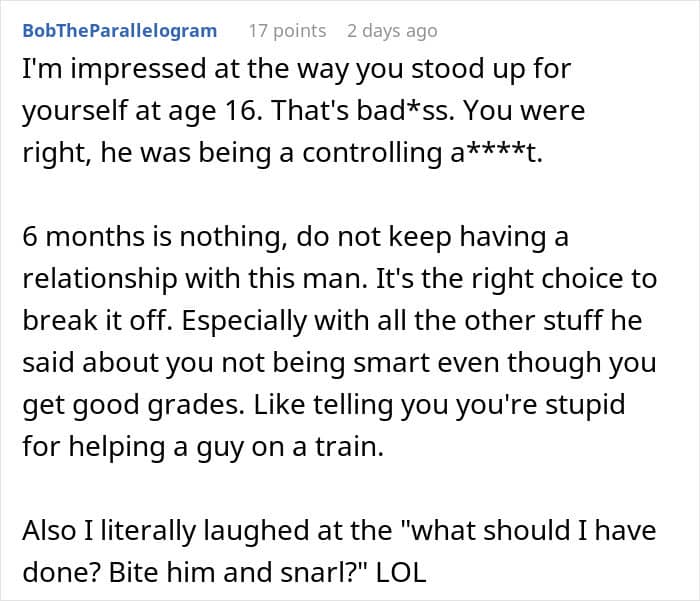The image size is (700, 601).
Task: Open the BobTheParallelogram user profile
Action: click(x=120, y=31)
